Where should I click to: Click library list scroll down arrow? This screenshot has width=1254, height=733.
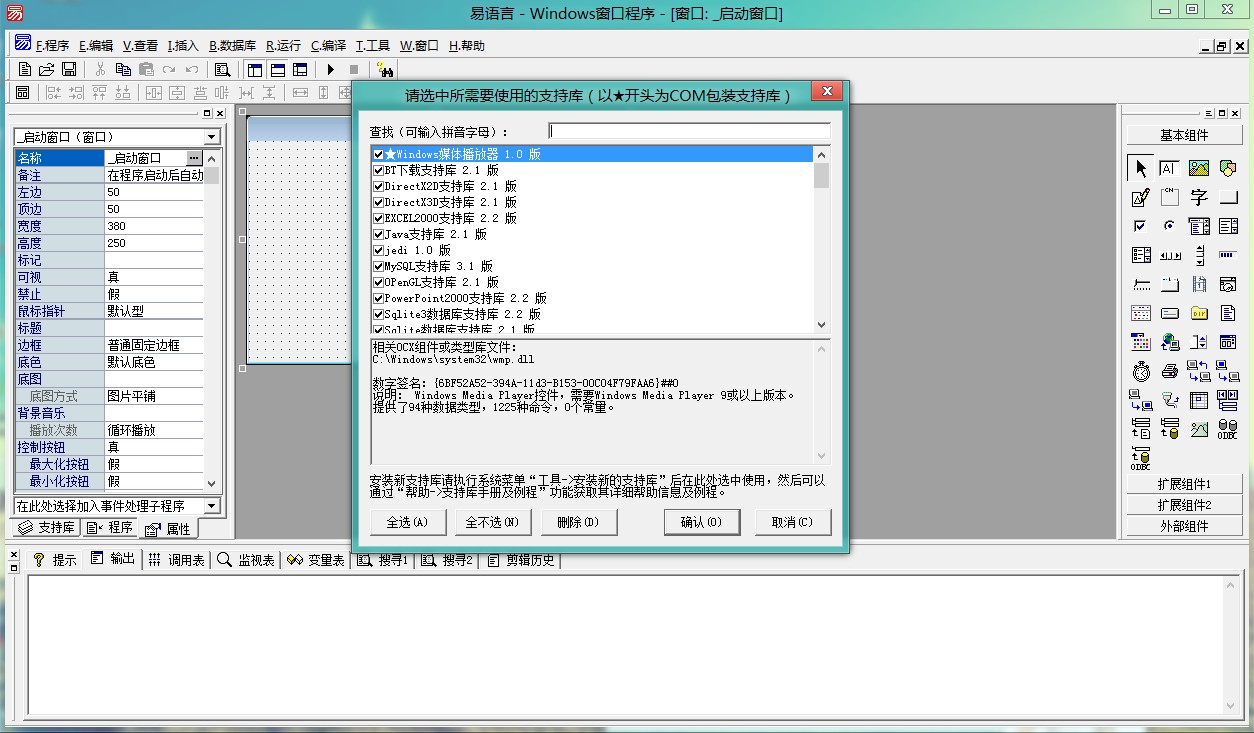pos(822,325)
